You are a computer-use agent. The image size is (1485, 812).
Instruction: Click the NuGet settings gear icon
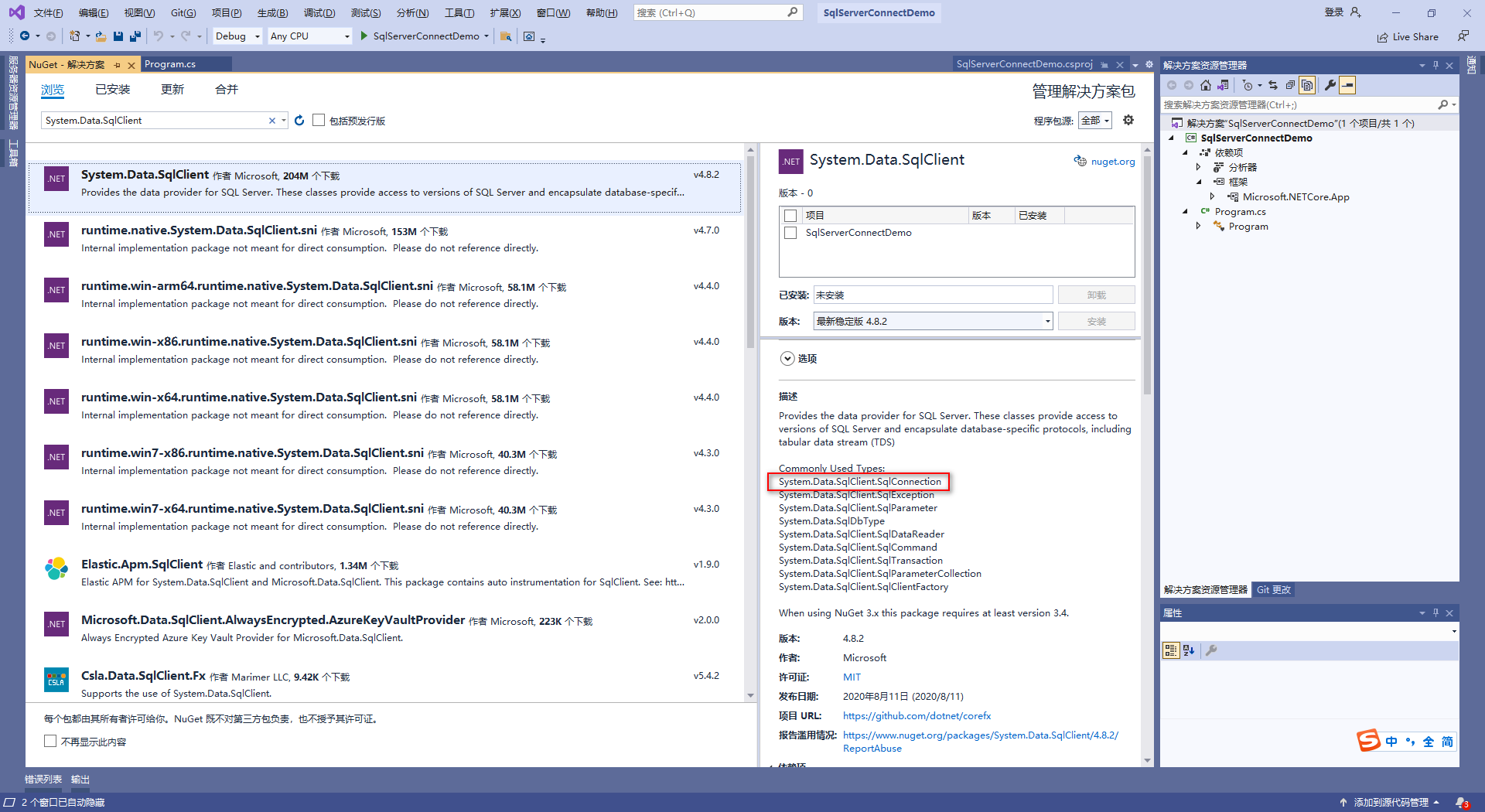tap(1128, 120)
